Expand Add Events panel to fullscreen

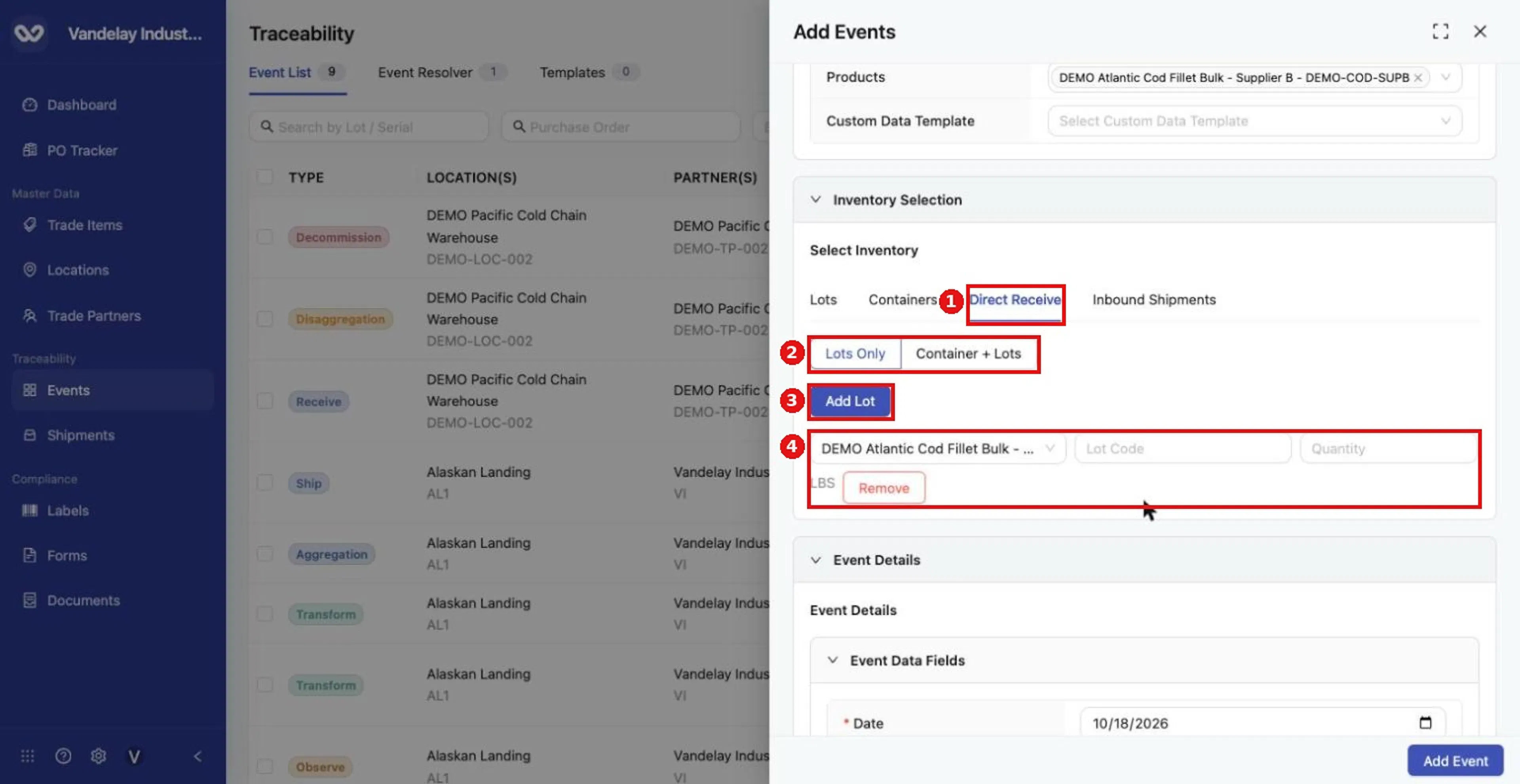(x=1440, y=31)
